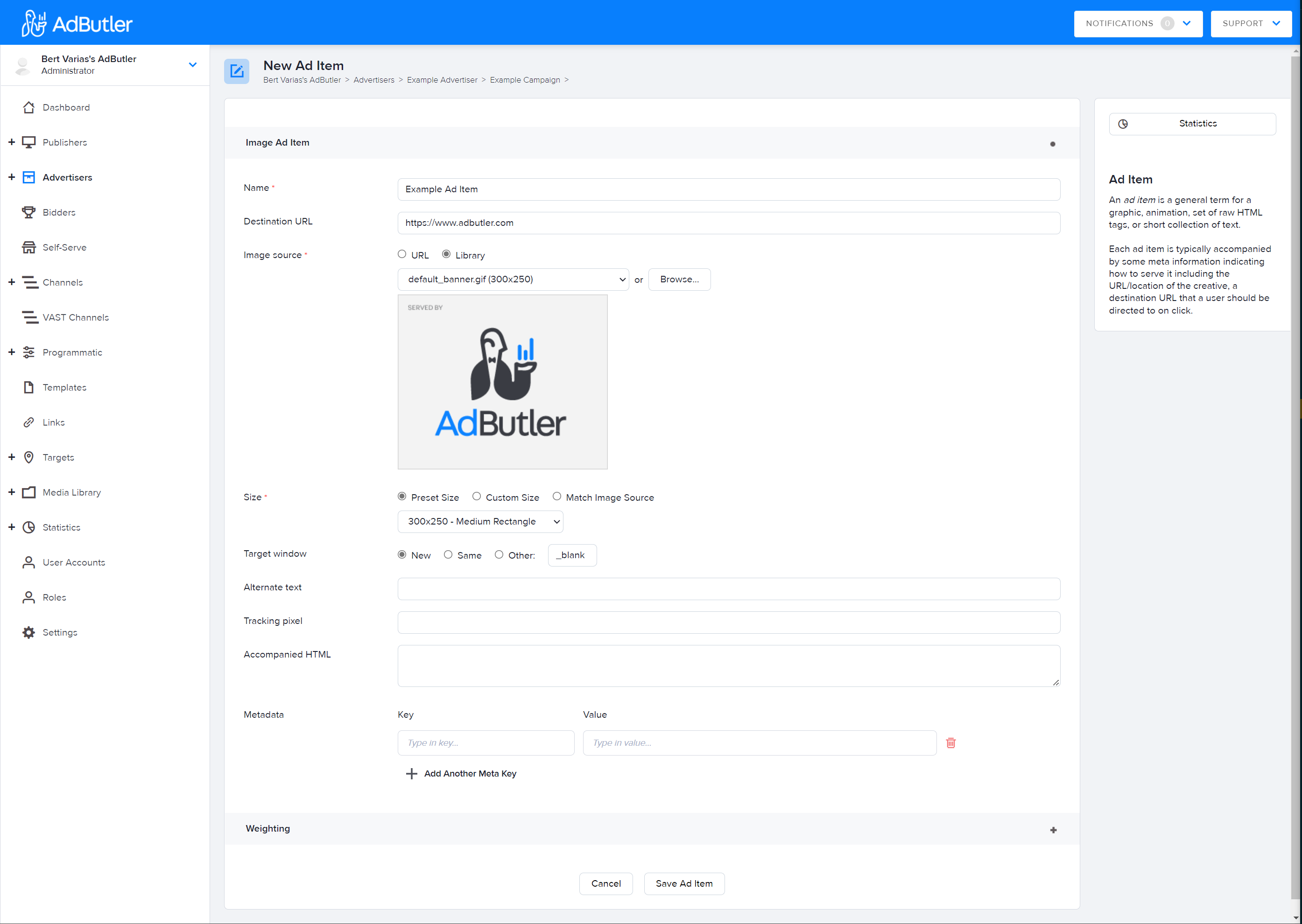Click the Settings gear icon
1302x924 pixels.
coord(28,632)
